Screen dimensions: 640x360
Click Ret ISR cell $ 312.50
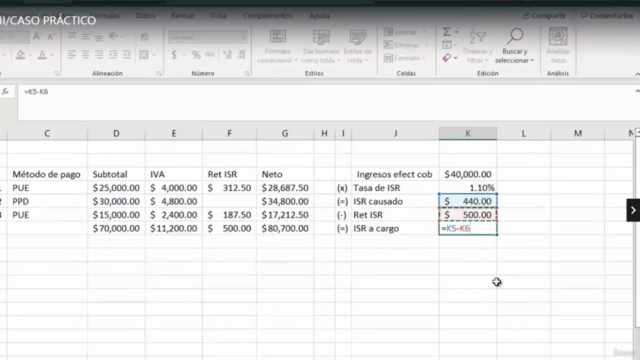coord(229,188)
